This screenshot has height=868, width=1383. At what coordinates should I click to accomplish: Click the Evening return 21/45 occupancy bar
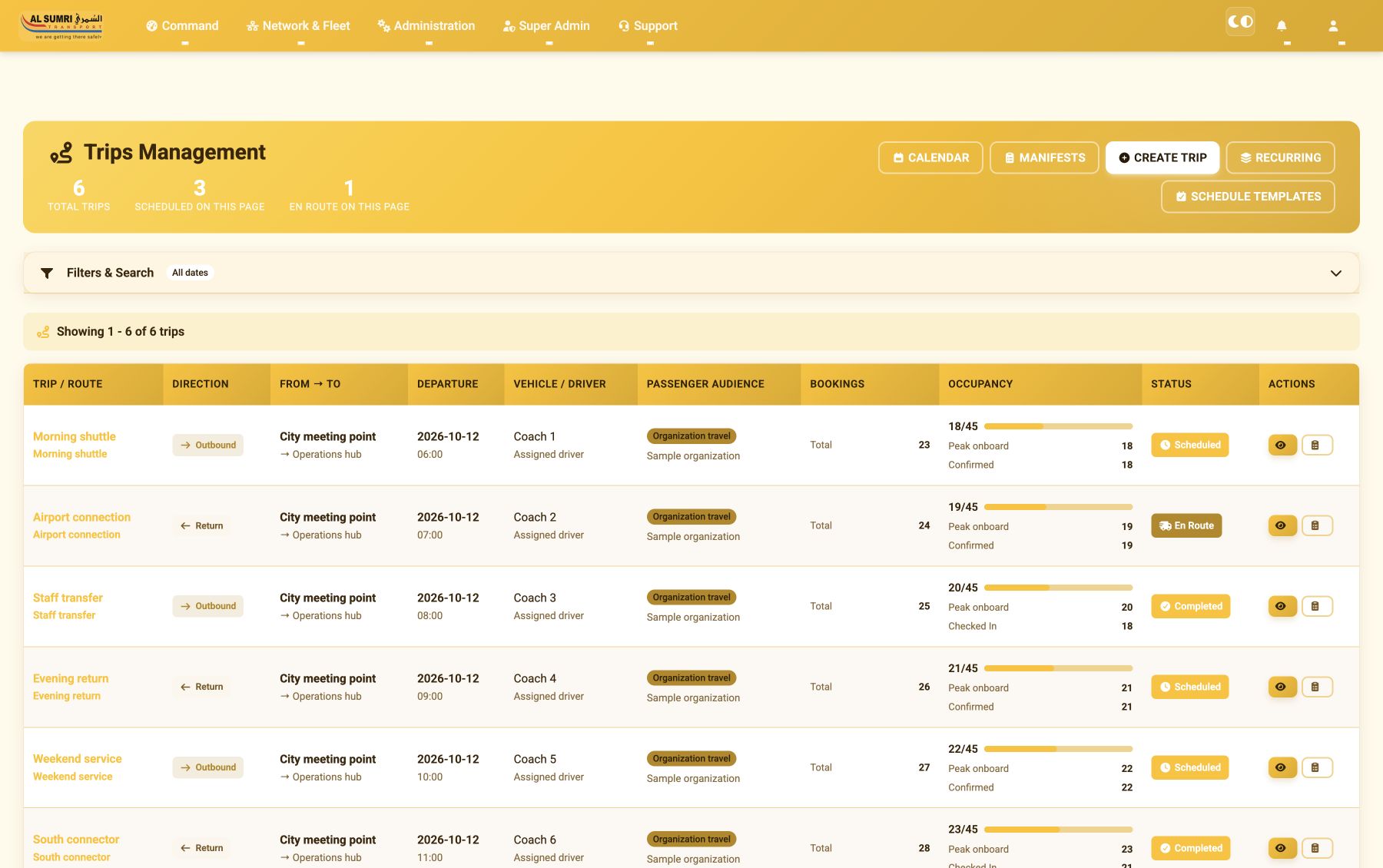click(x=1058, y=668)
